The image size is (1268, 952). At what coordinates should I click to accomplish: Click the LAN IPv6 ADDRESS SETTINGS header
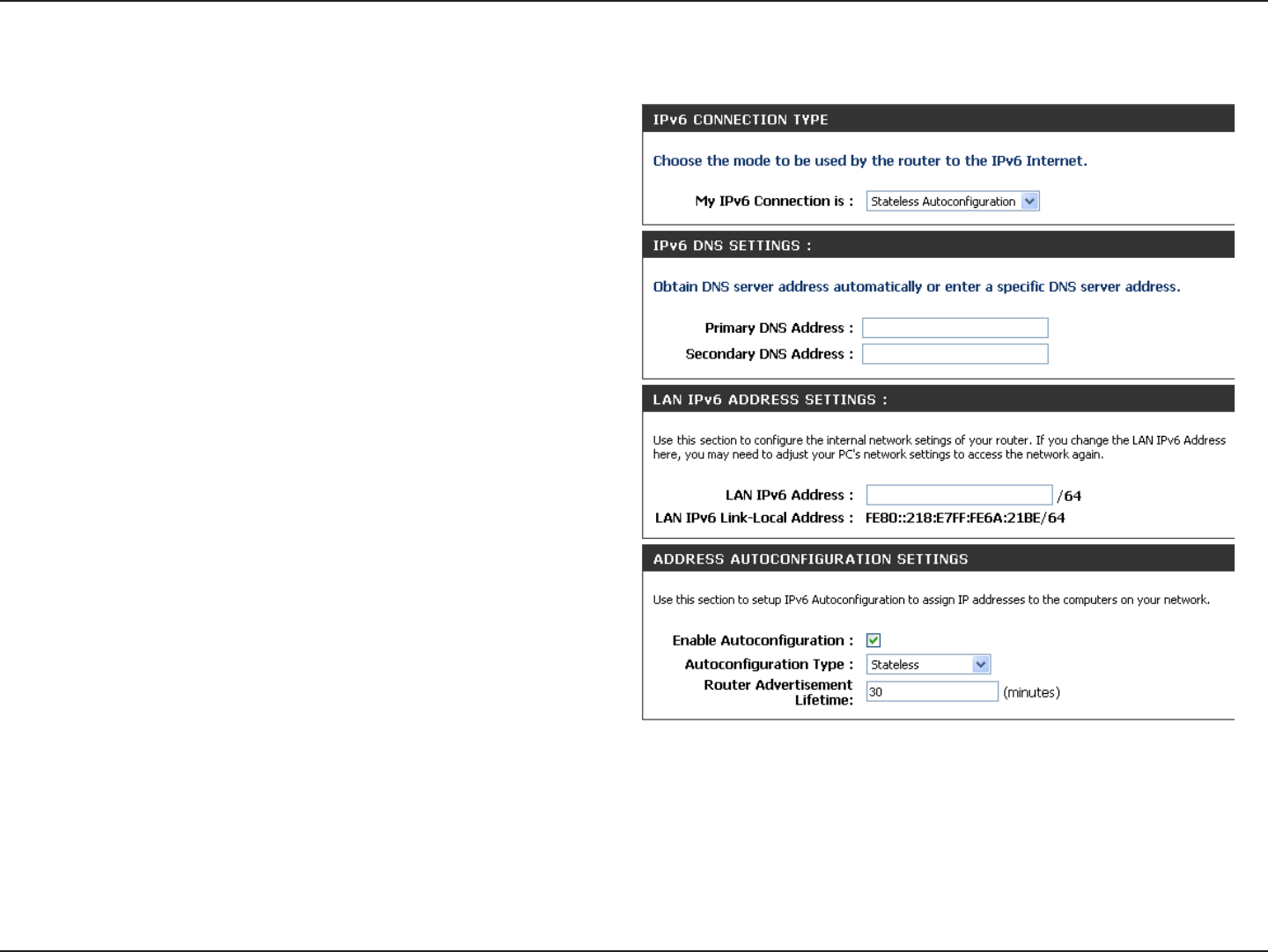click(x=939, y=399)
